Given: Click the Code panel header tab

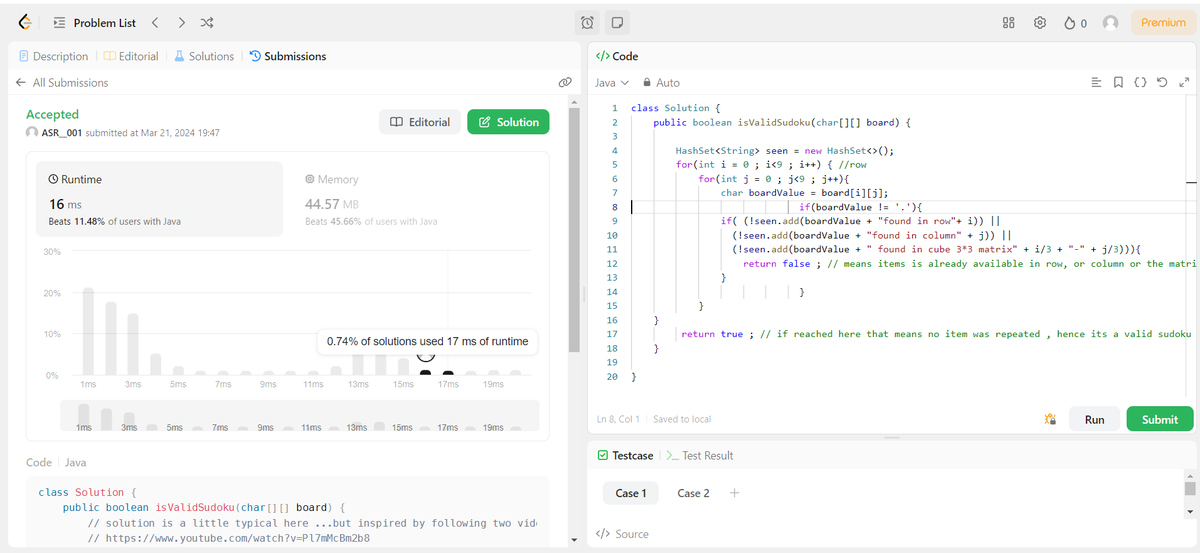Looking at the screenshot, I should point(617,56).
